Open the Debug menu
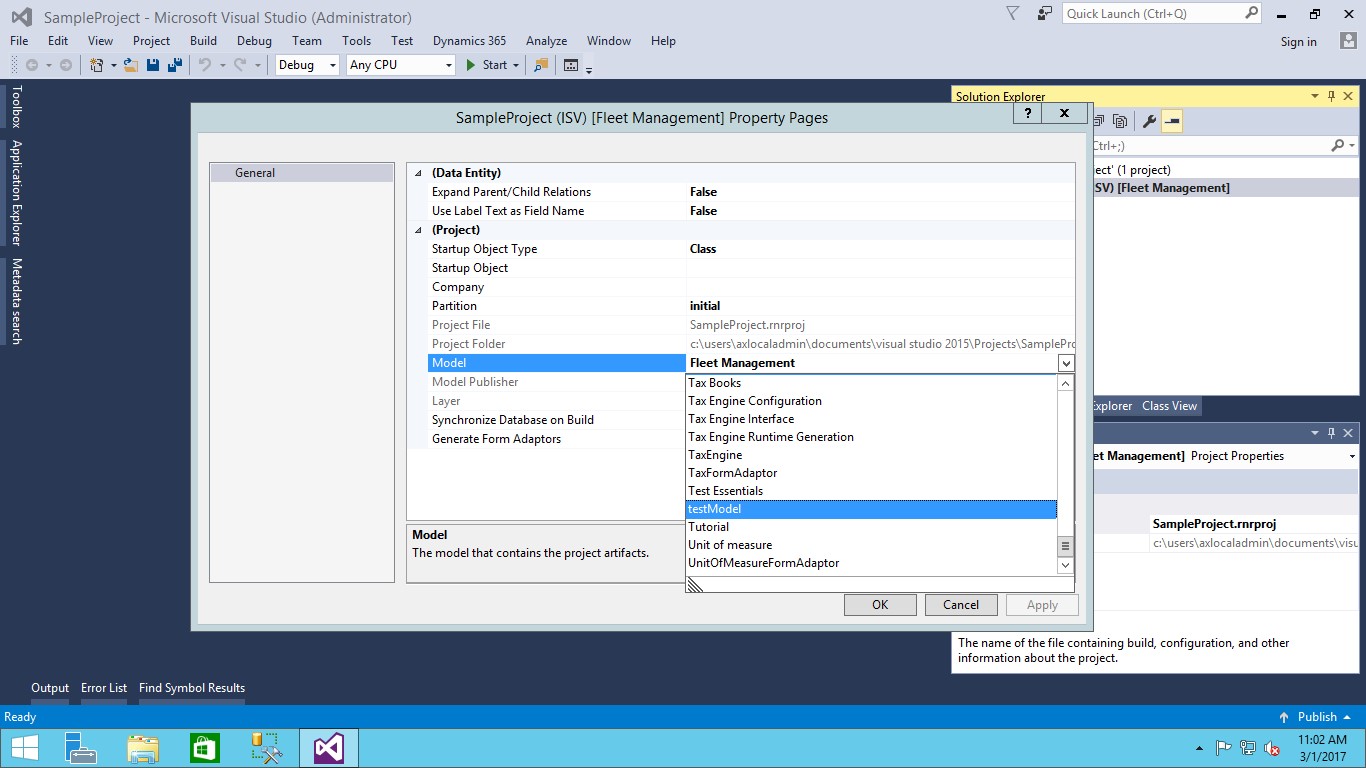This screenshot has width=1366, height=768. [254, 41]
